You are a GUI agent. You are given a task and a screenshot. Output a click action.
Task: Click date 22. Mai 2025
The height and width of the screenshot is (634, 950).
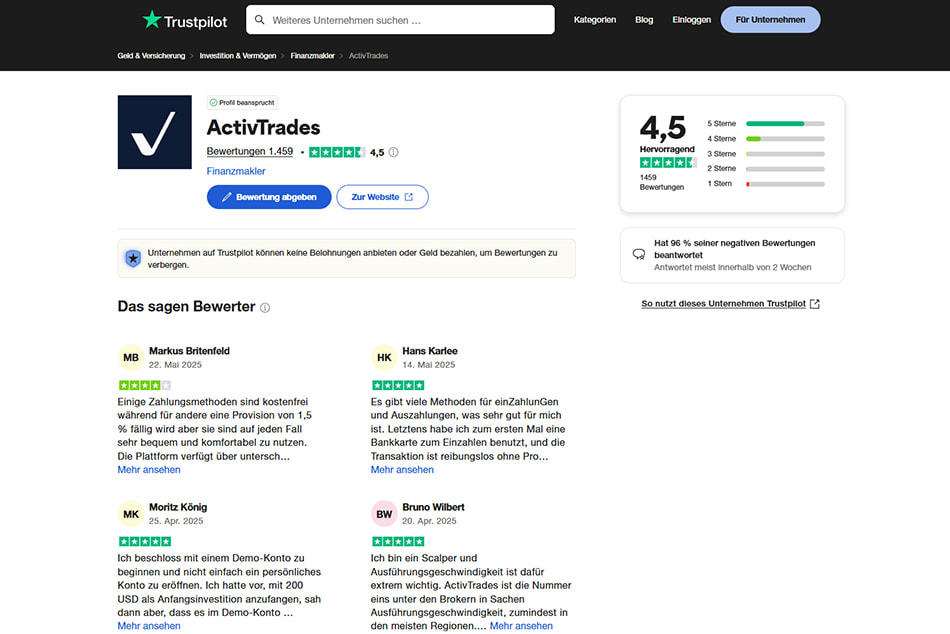[x=175, y=365]
